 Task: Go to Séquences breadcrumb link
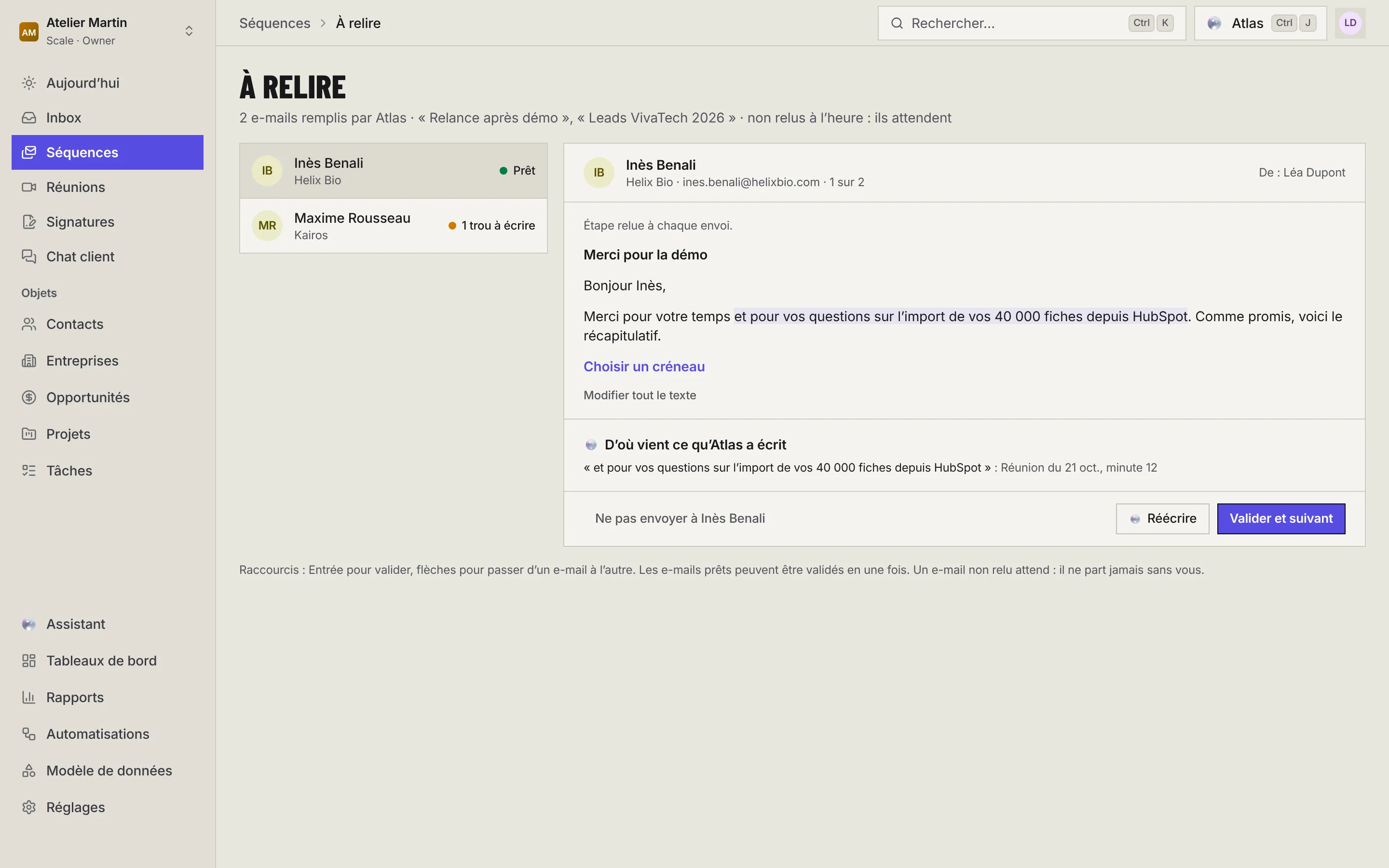tap(274, 23)
